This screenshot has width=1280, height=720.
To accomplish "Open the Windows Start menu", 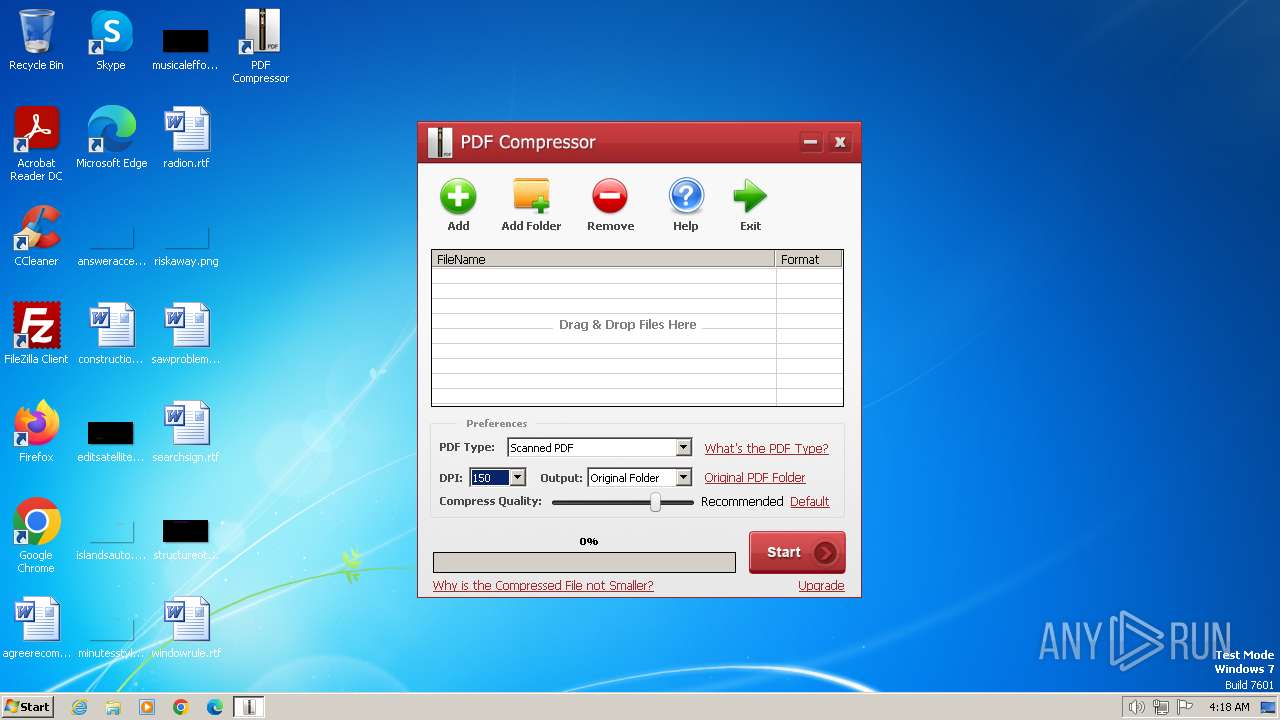I will 27,707.
